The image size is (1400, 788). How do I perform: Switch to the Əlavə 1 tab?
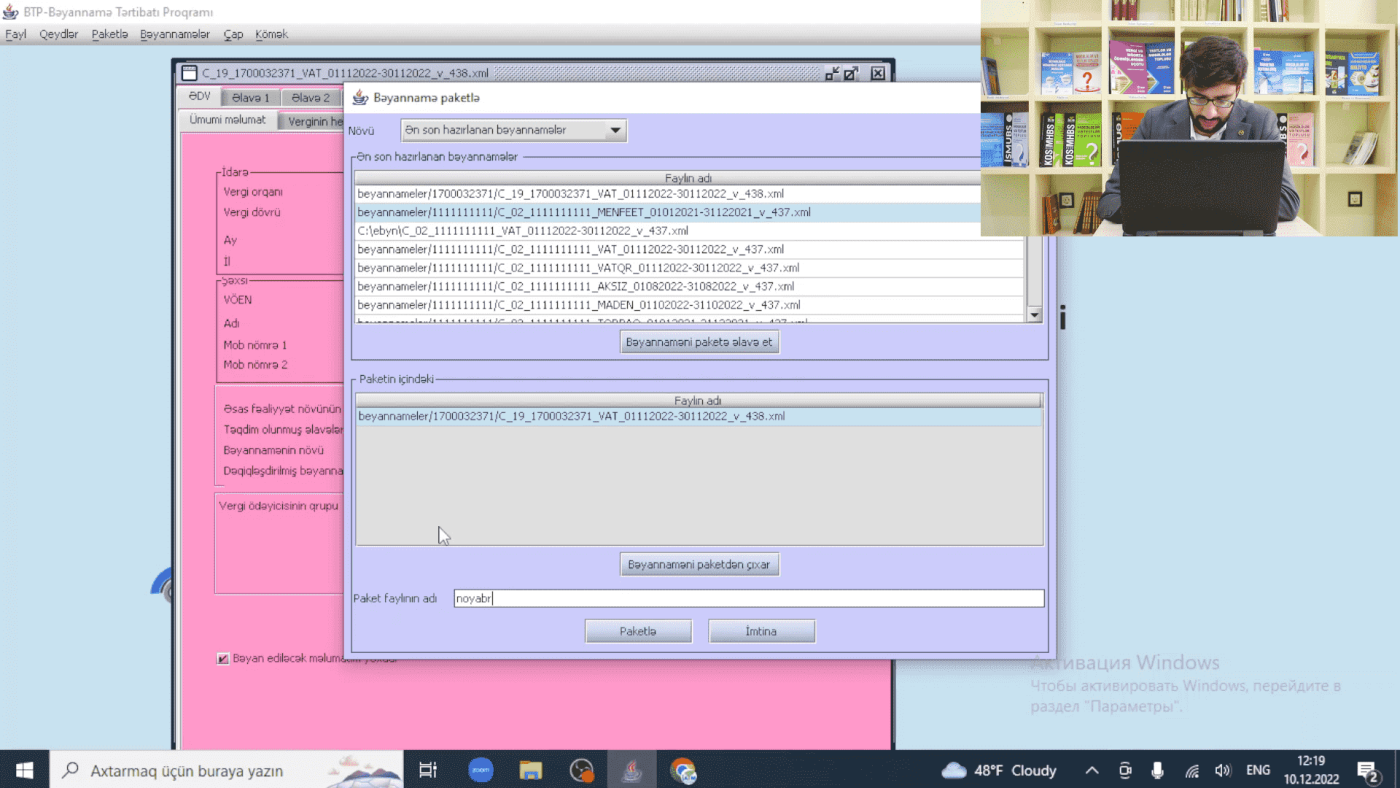[x=250, y=98]
